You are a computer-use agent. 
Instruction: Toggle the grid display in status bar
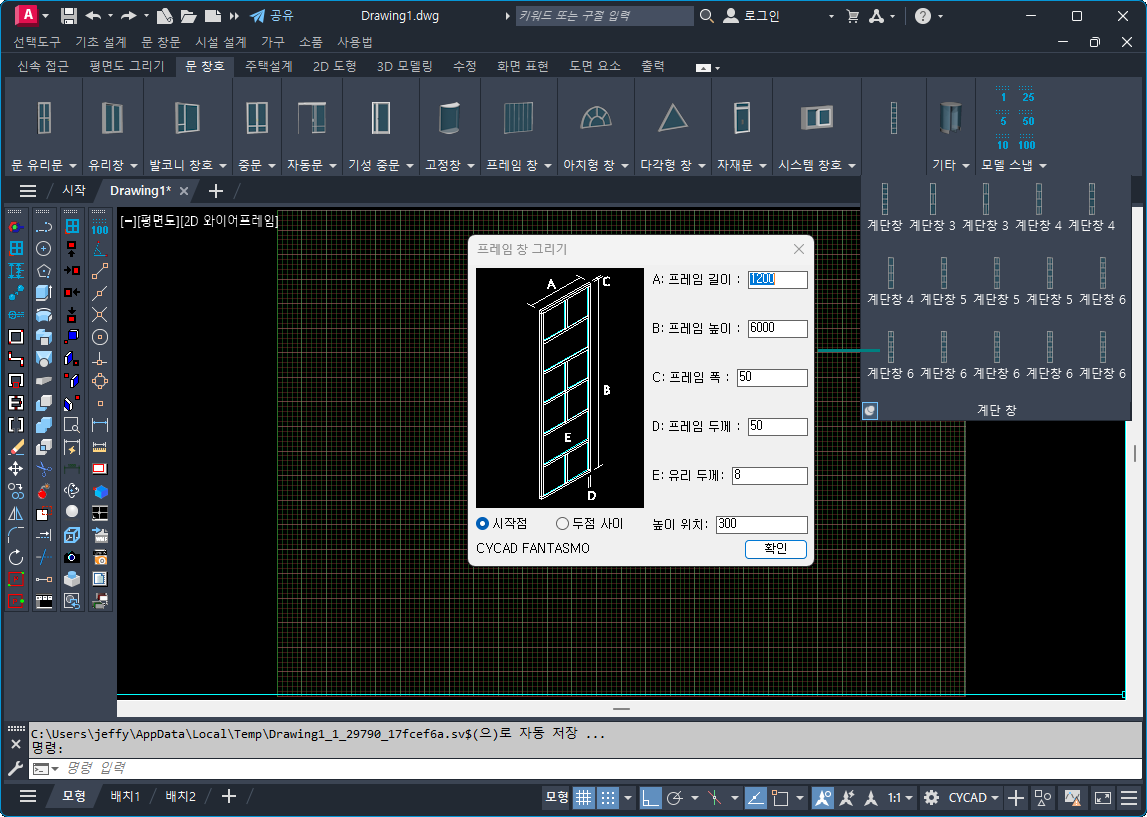point(583,797)
